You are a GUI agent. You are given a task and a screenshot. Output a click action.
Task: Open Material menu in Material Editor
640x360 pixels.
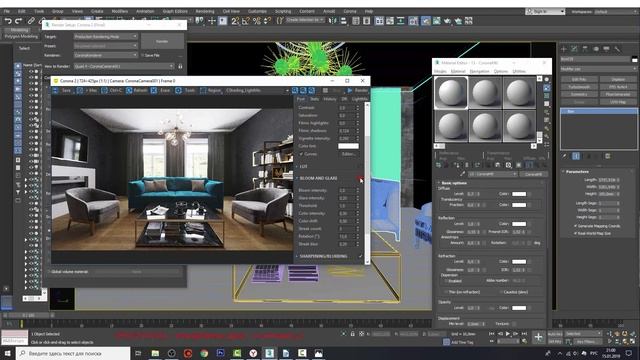[x=458, y=71]
